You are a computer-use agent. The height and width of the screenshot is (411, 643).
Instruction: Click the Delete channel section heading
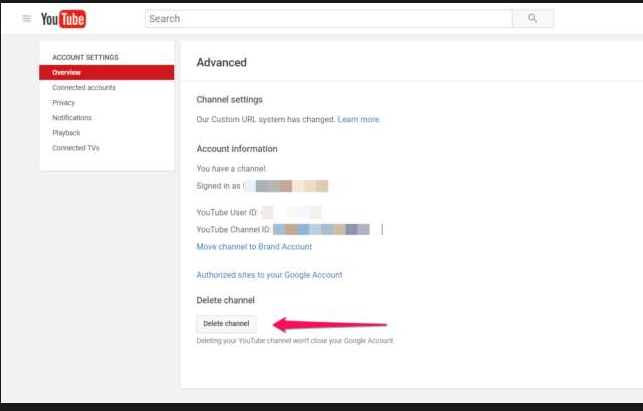[226, 300]
